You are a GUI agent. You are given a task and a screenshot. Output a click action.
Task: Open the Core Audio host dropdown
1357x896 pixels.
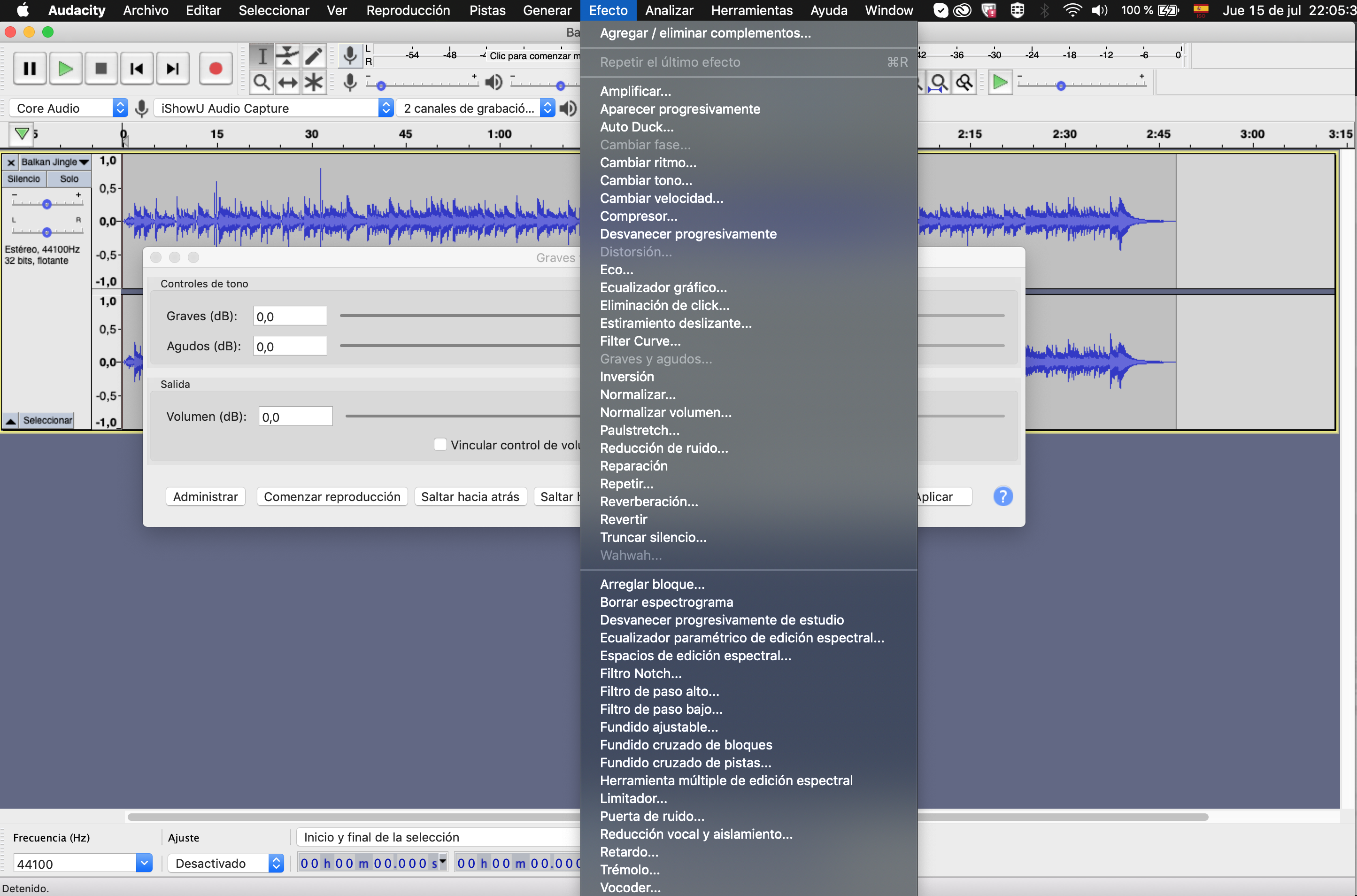click(69, 108)
